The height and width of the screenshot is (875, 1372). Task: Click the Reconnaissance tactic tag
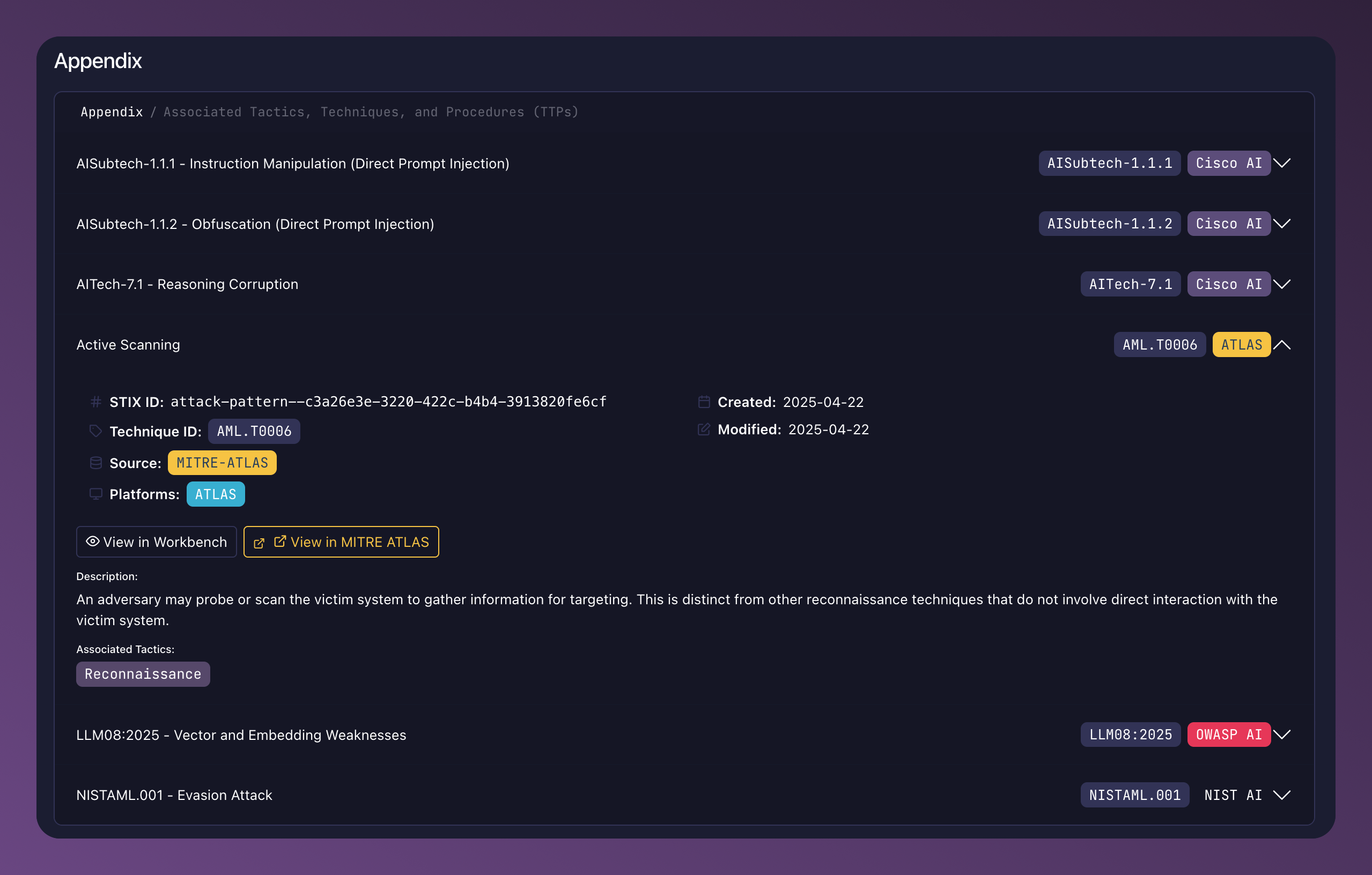tap(143, 674)
